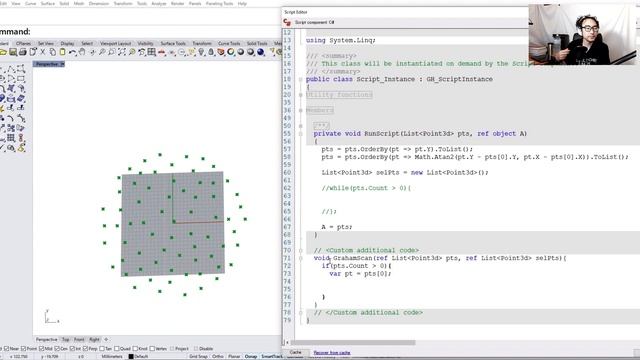Viewport: 640px width, 360px height.
Task: Click the red car icon in the toolbar
Action: (x=162, y=52)
